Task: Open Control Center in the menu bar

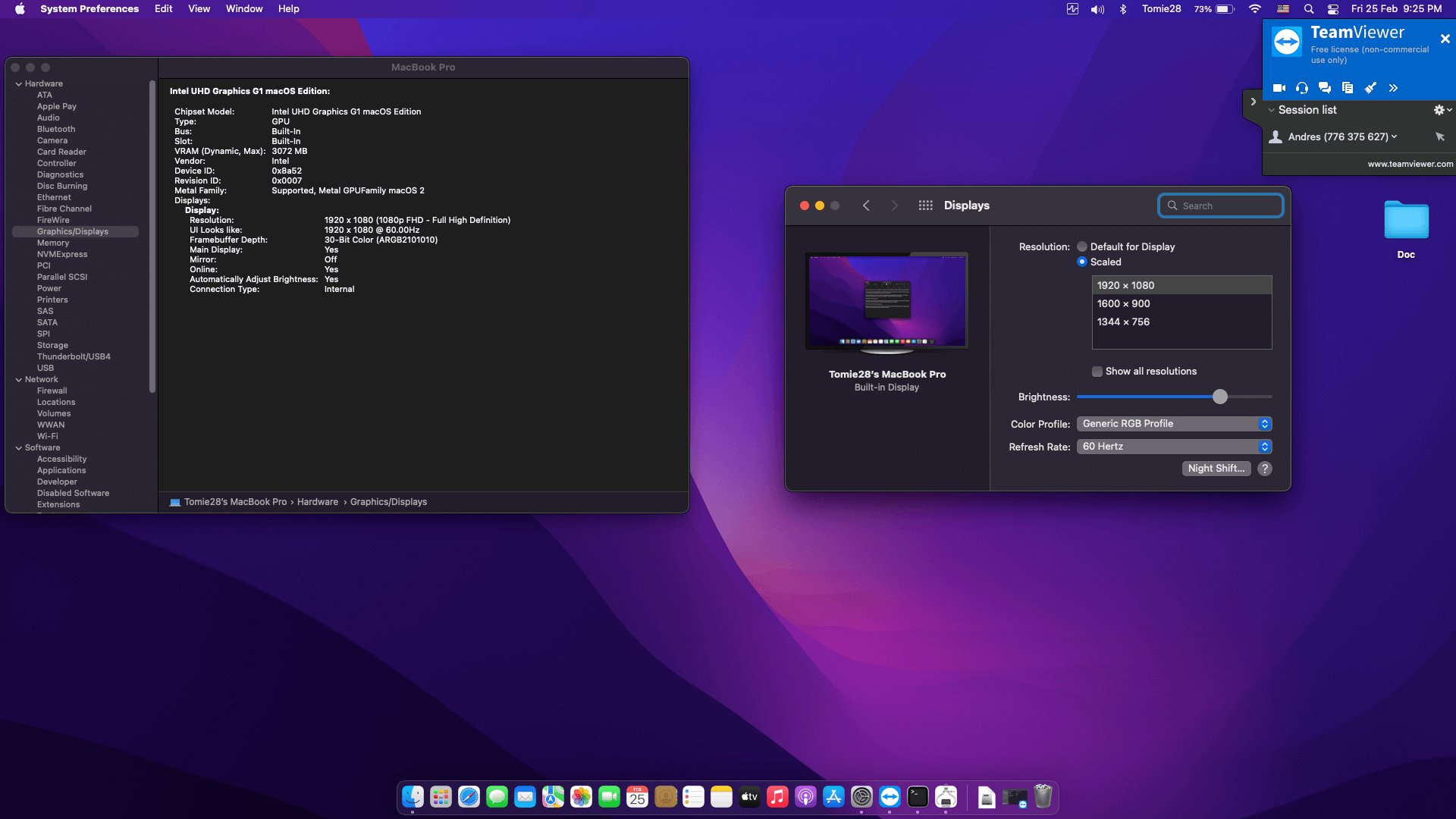Action: coord(1332,9)
